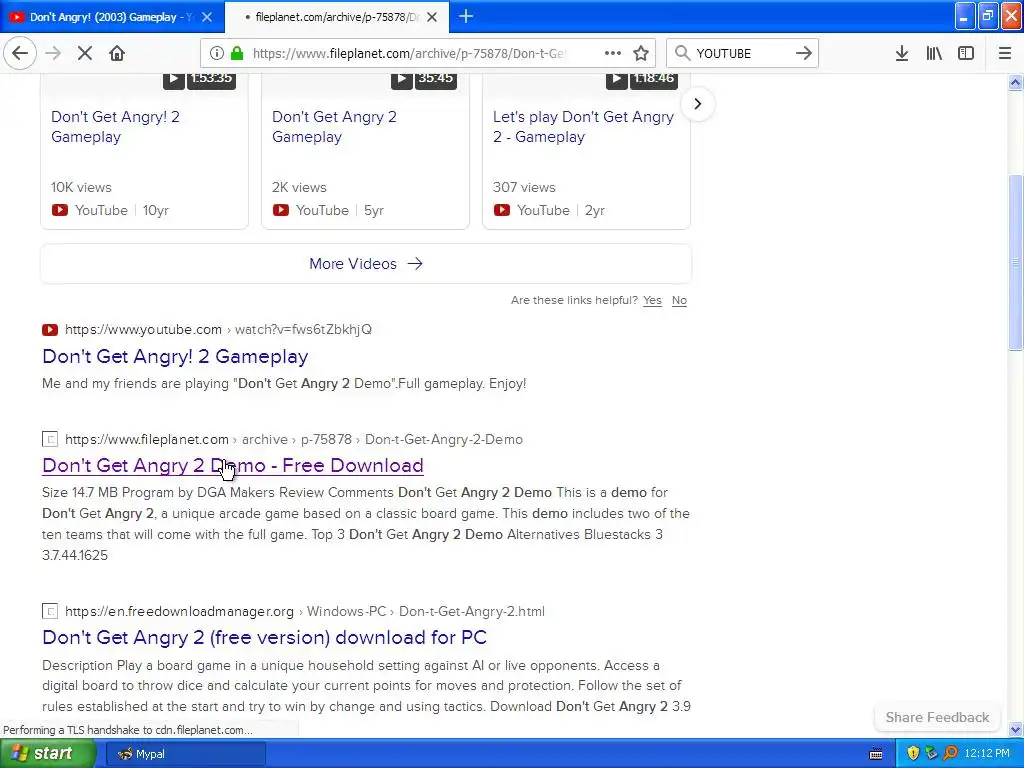Open Don't Get Angry 2 (free version) download
1024x768 pixels.
coord(264,637)
